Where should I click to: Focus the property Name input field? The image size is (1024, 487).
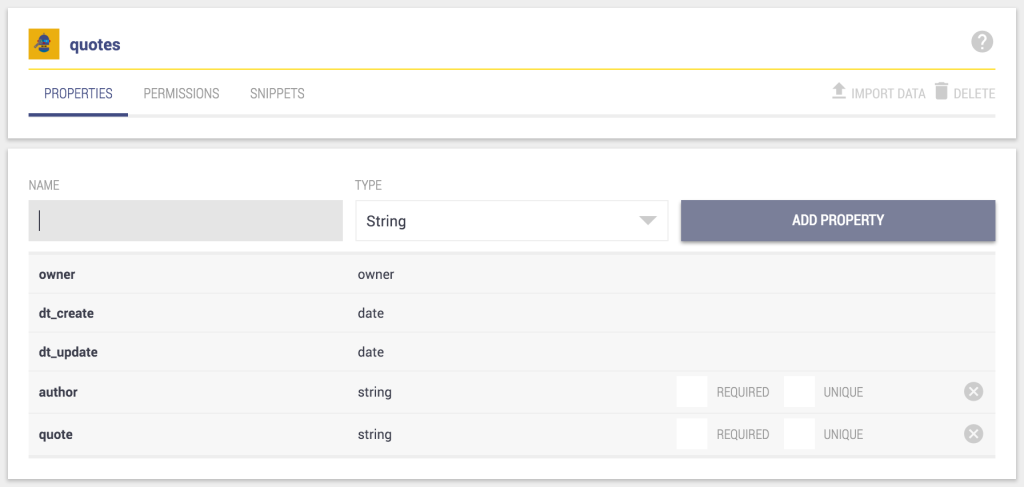pyautogui.click(x=185, y=221)
